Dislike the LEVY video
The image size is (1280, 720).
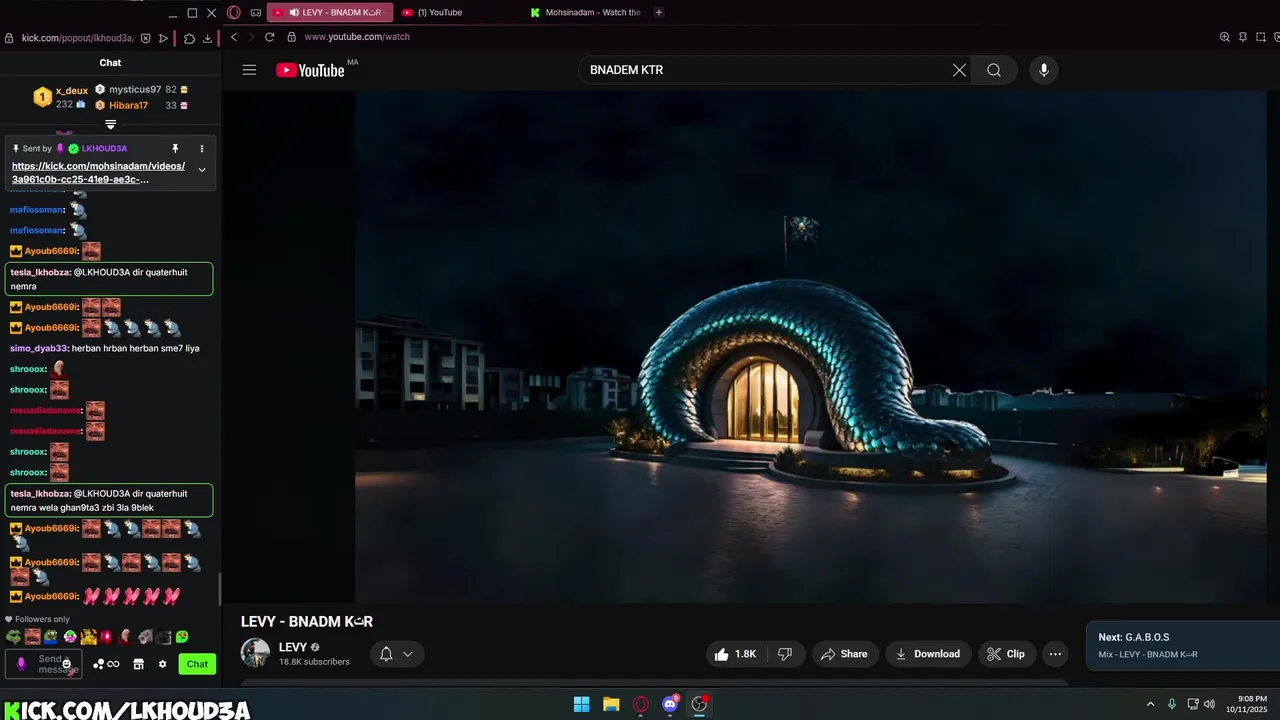(x=785, y=654)
